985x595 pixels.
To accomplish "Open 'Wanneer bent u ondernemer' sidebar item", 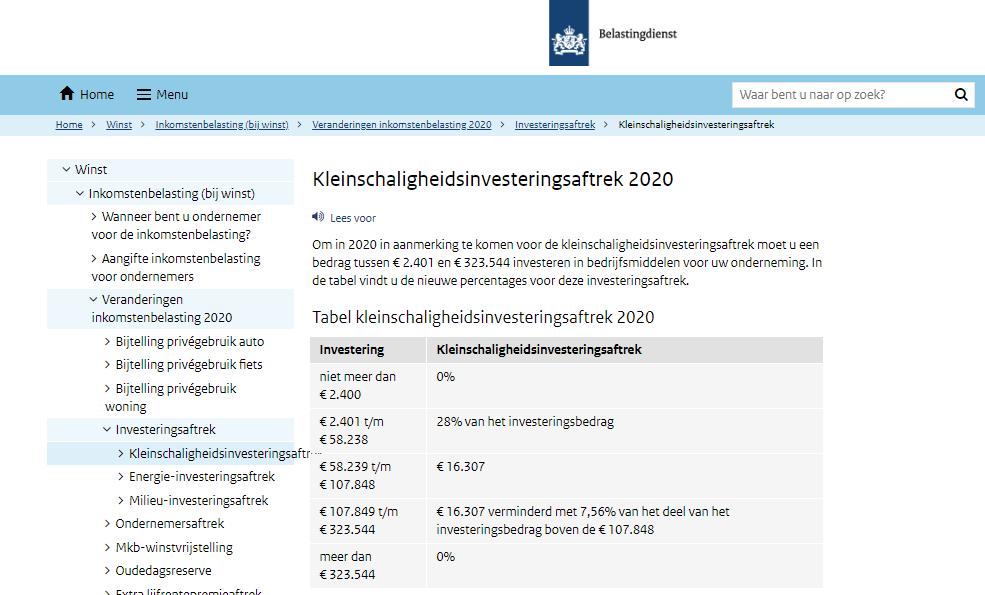I will coord(176,226).
